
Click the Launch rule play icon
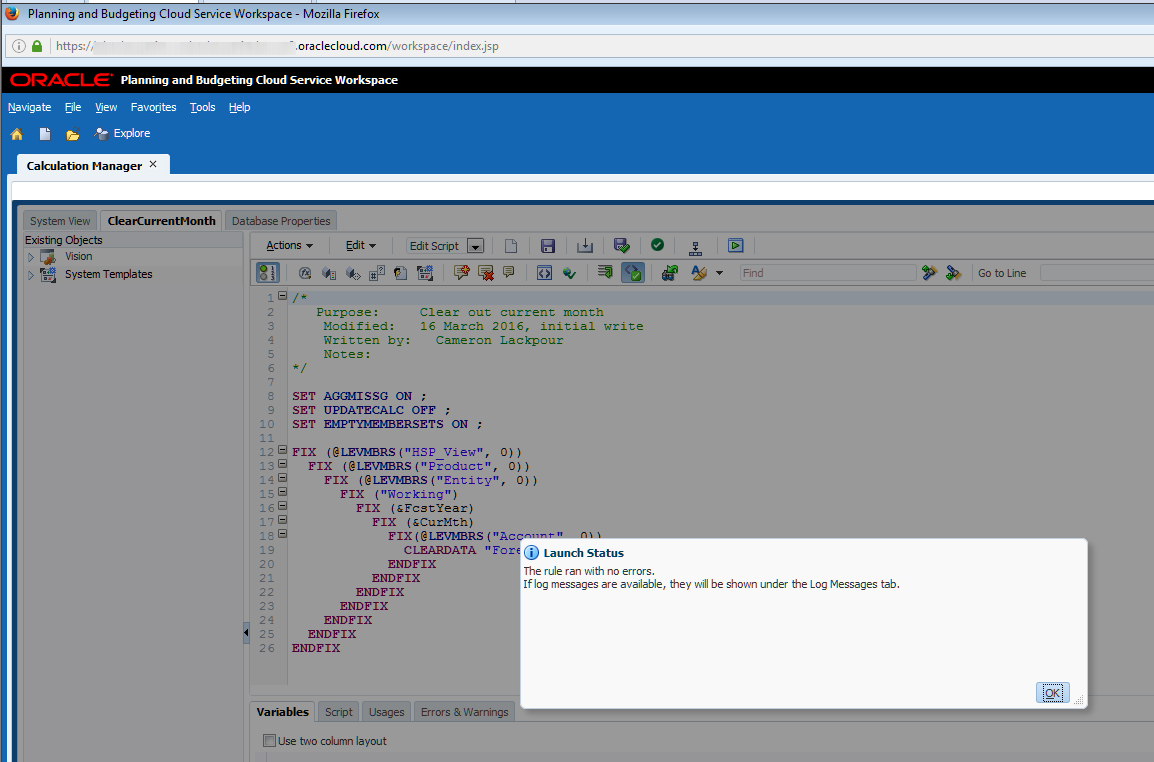tap(735, 246)
